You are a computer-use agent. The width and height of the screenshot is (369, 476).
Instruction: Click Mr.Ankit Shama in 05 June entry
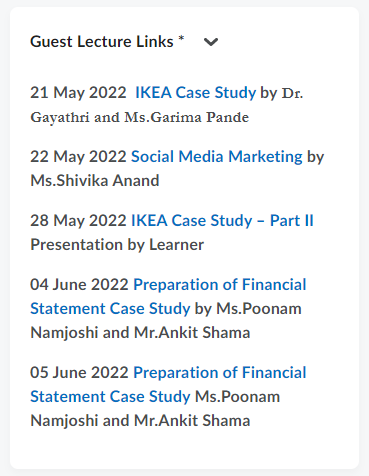[192, 420]
